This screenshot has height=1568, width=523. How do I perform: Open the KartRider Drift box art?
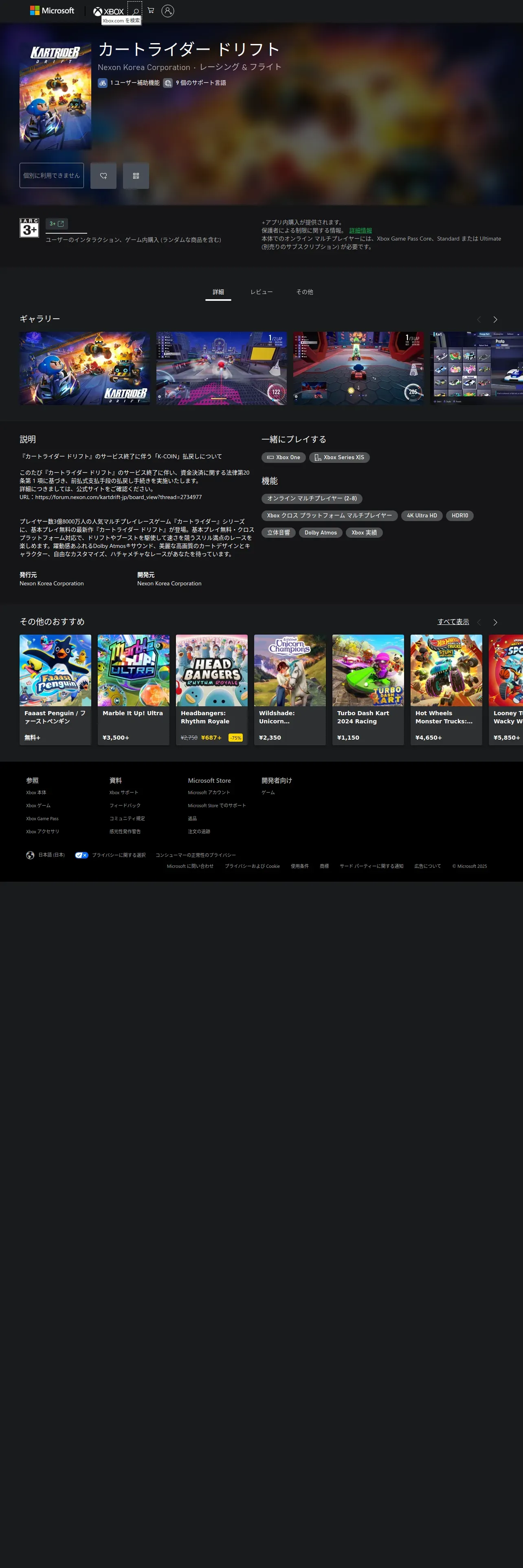[x=55, y=96]
